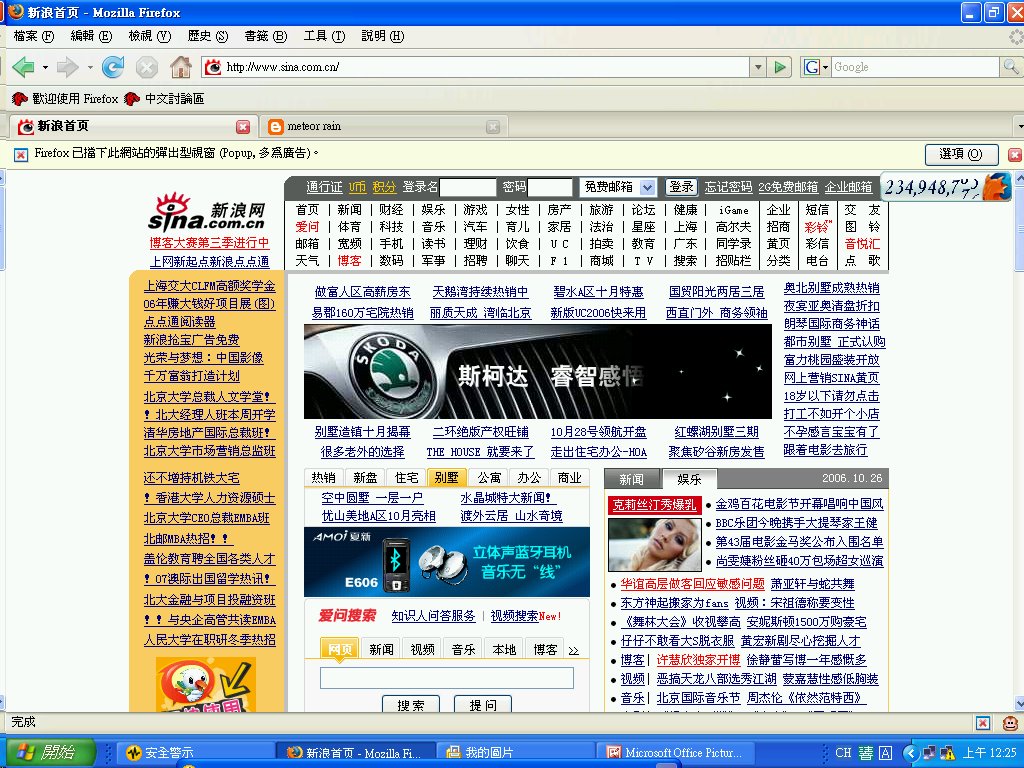
Task: Click the CH language indicator in tray
Action: (x=843, y=753)
